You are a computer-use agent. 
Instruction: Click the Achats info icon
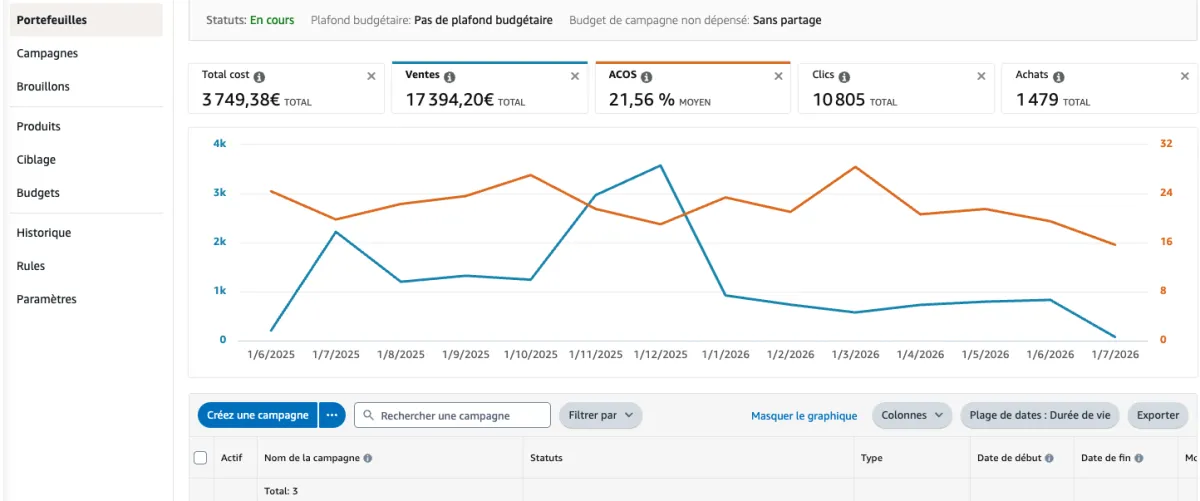coord(1058,76)
